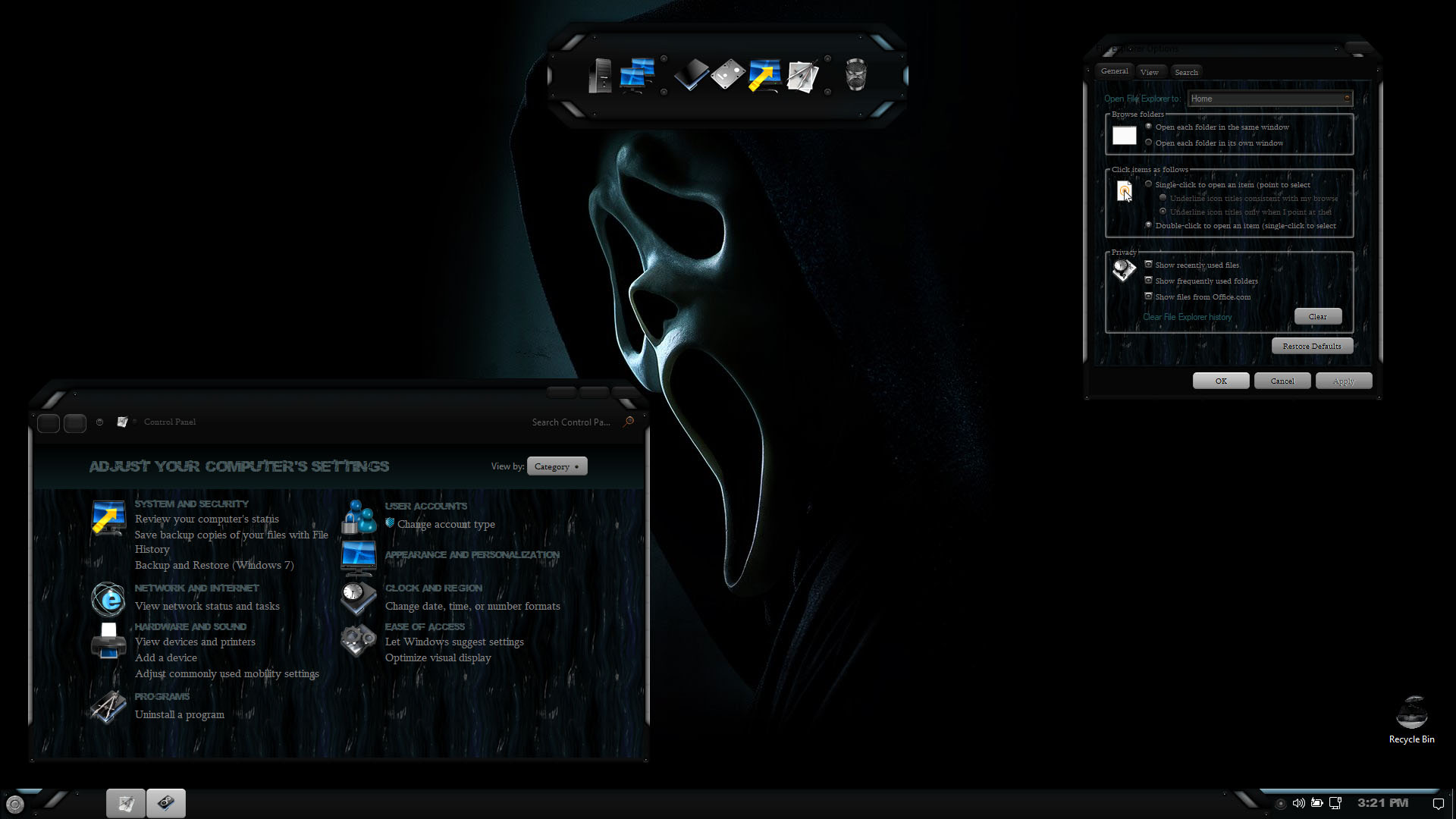
Task: Toggle Show frequently used folders checkbox
Action: point(1149,281)
